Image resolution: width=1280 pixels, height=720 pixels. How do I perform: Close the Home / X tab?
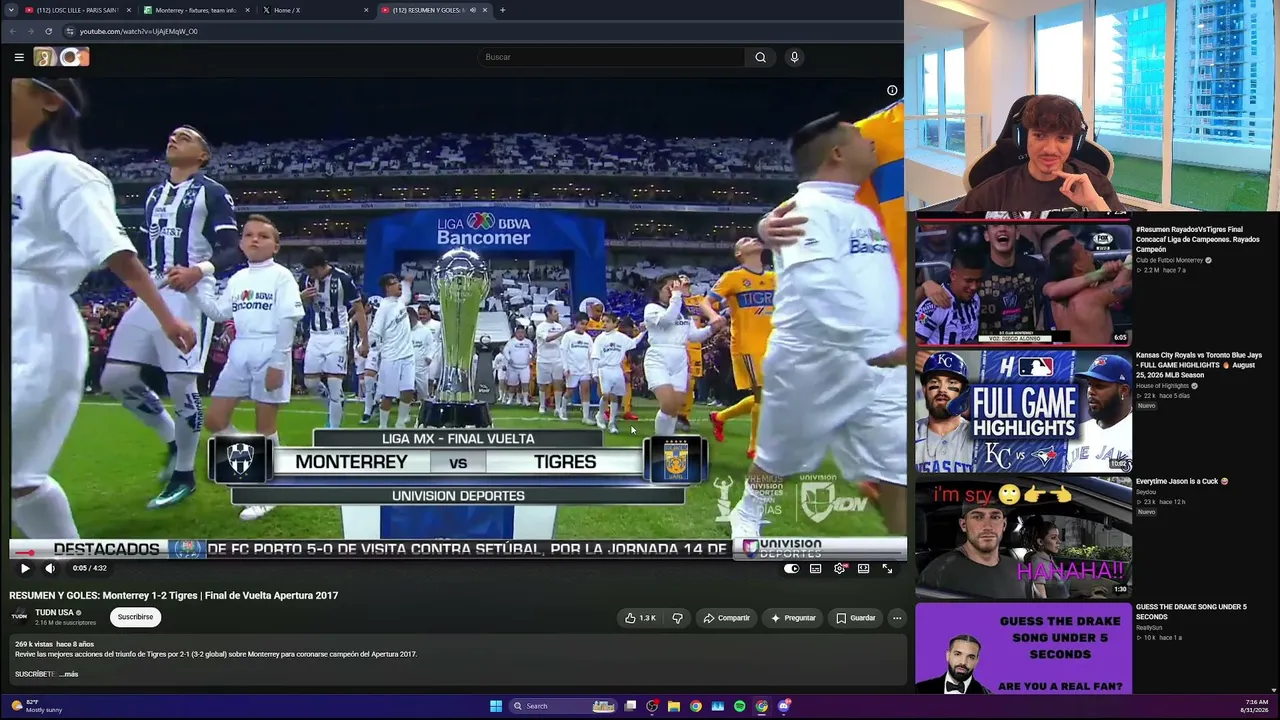coord(366,10)
